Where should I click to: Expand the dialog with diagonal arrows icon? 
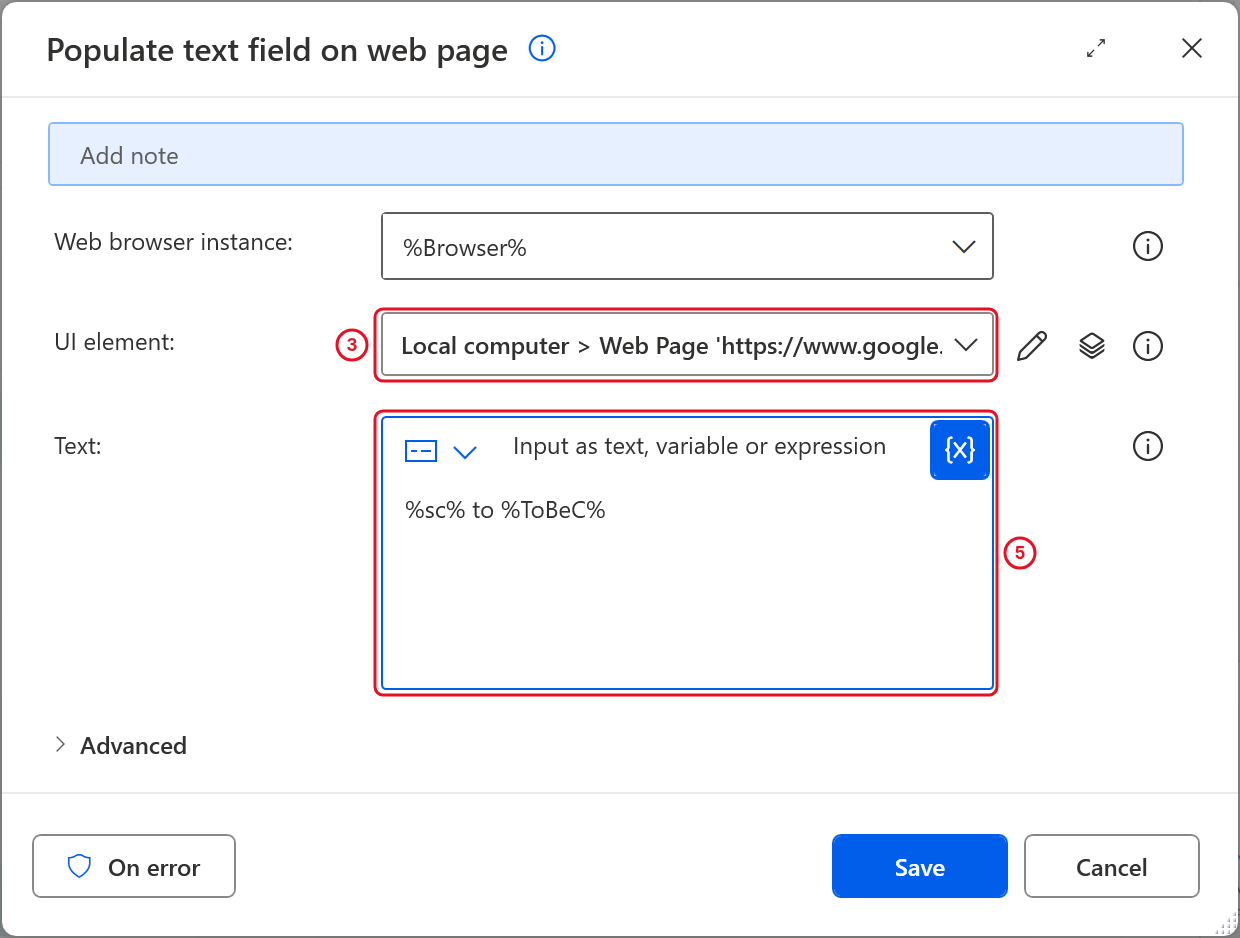[1096, 48]
